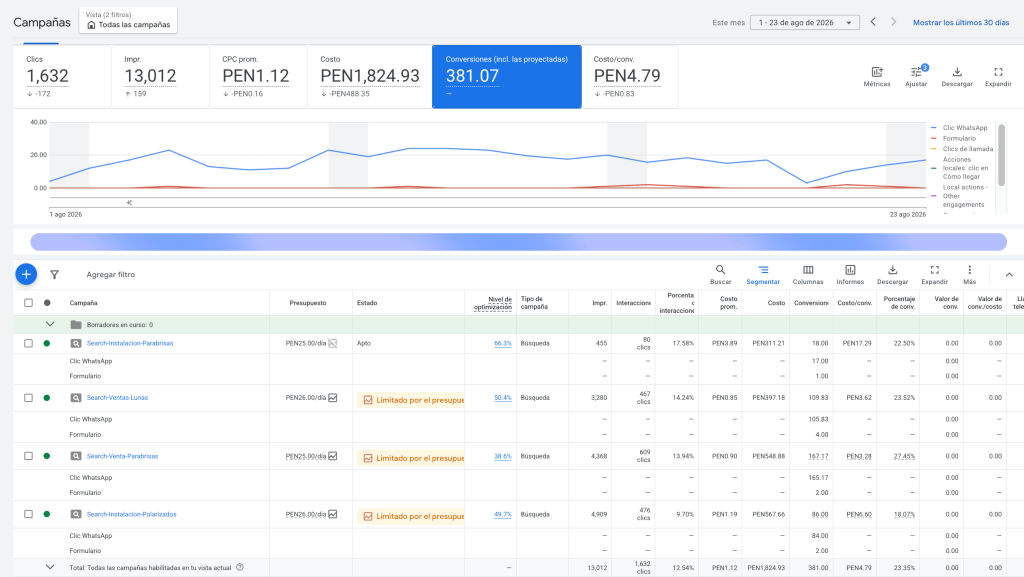
Task: Modify table Columnas
Action: pos(808,275)
